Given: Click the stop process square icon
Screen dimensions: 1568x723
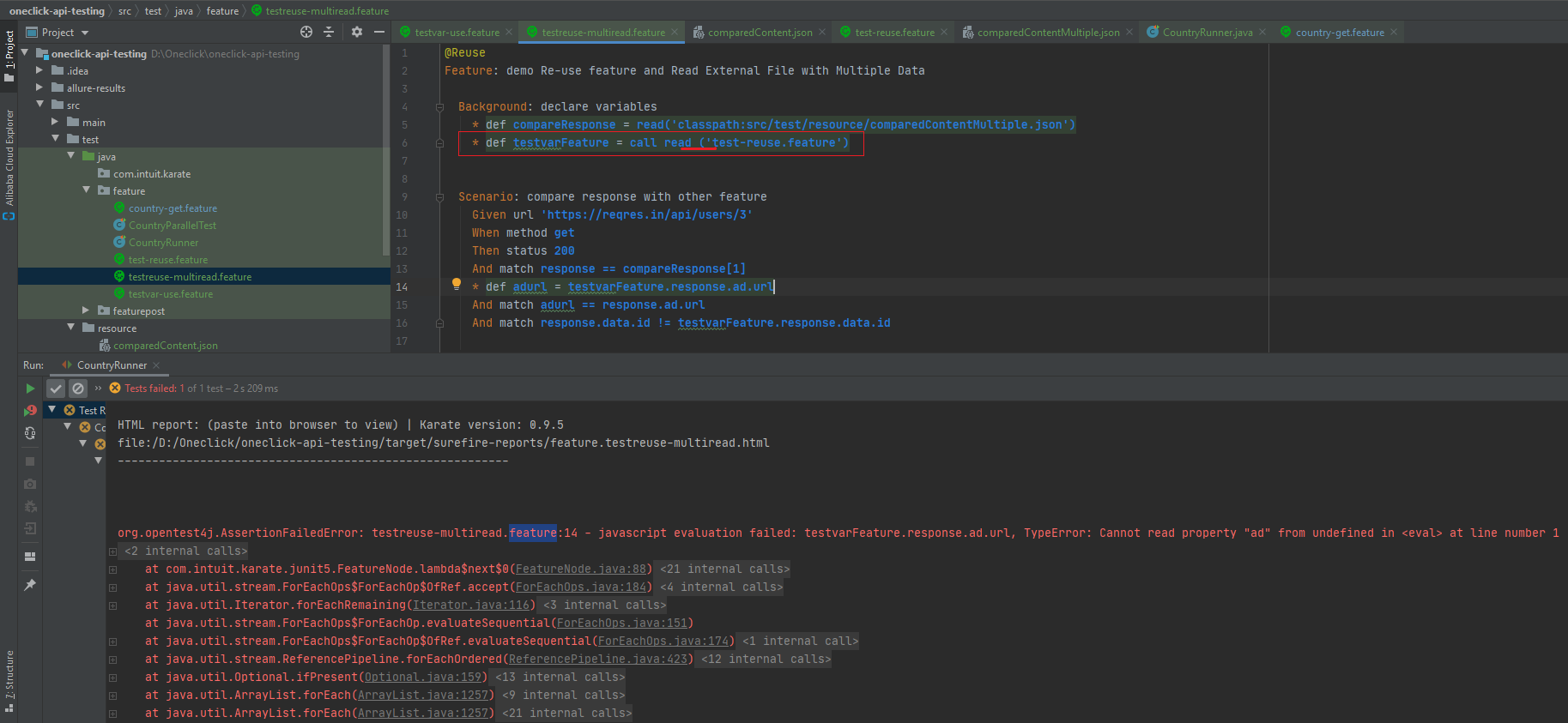Looking at the screenshot, I should click(x=30, y=461).
